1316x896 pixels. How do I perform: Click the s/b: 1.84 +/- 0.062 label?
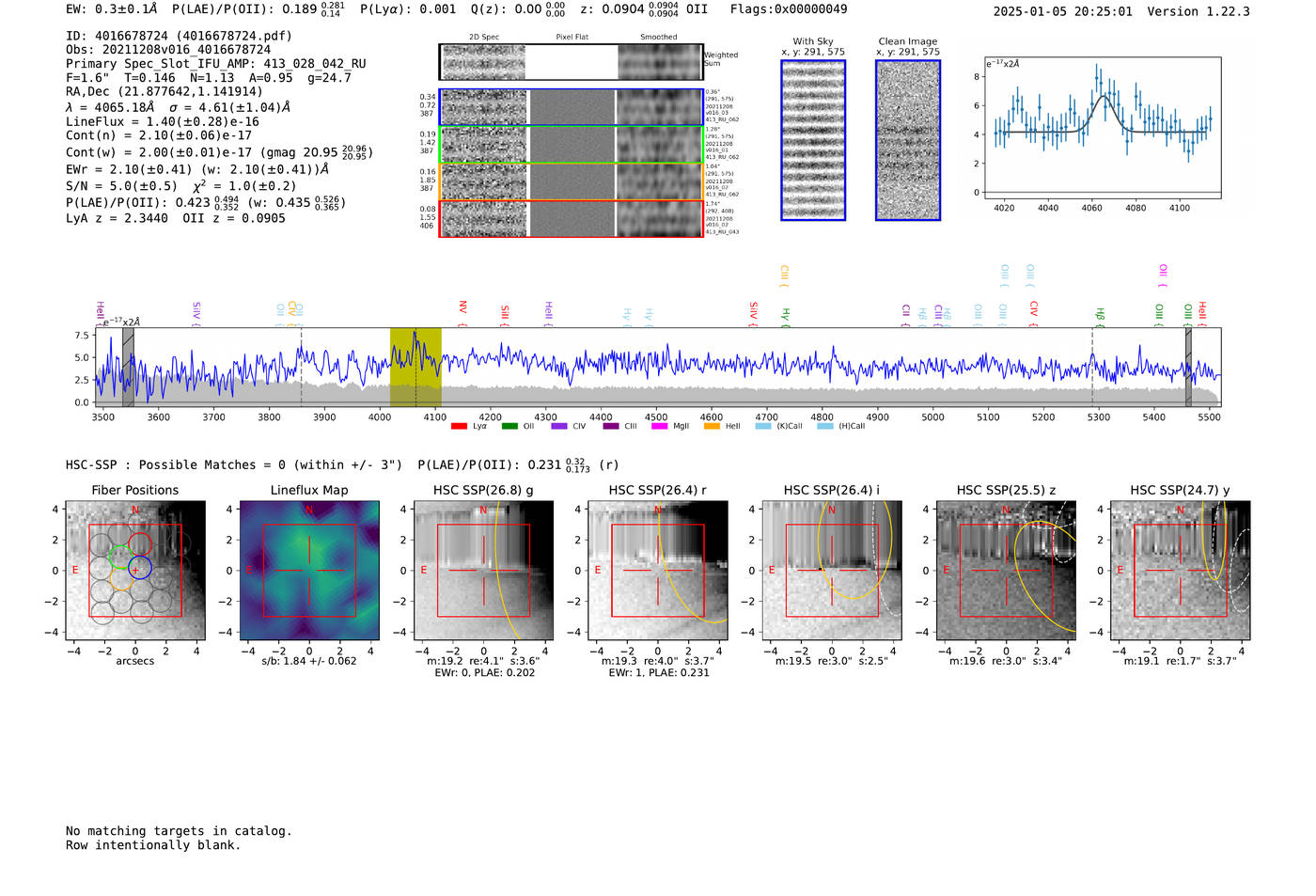(x=309, y=661)
